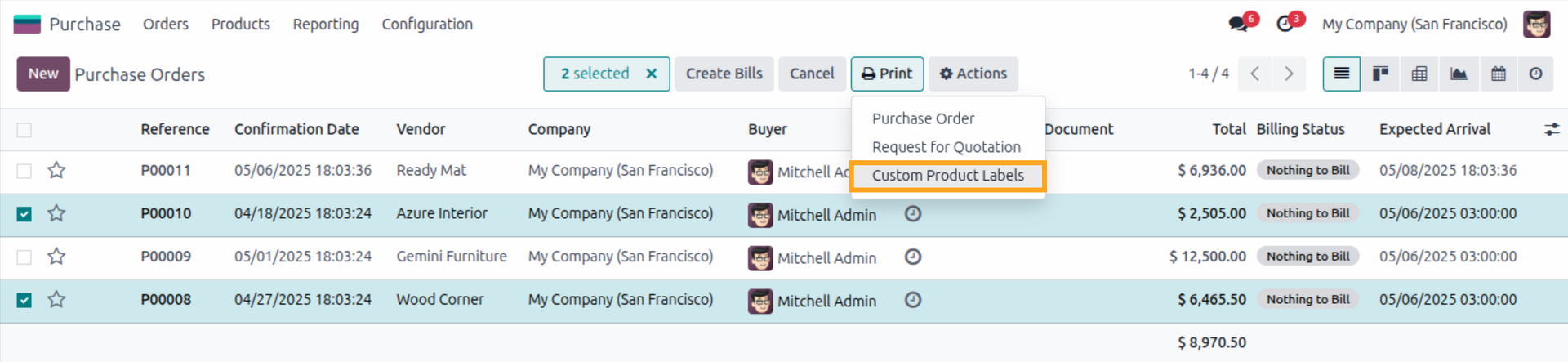Switch to activity view
The image size is (1568, 362).
[x=1536, y=74]
